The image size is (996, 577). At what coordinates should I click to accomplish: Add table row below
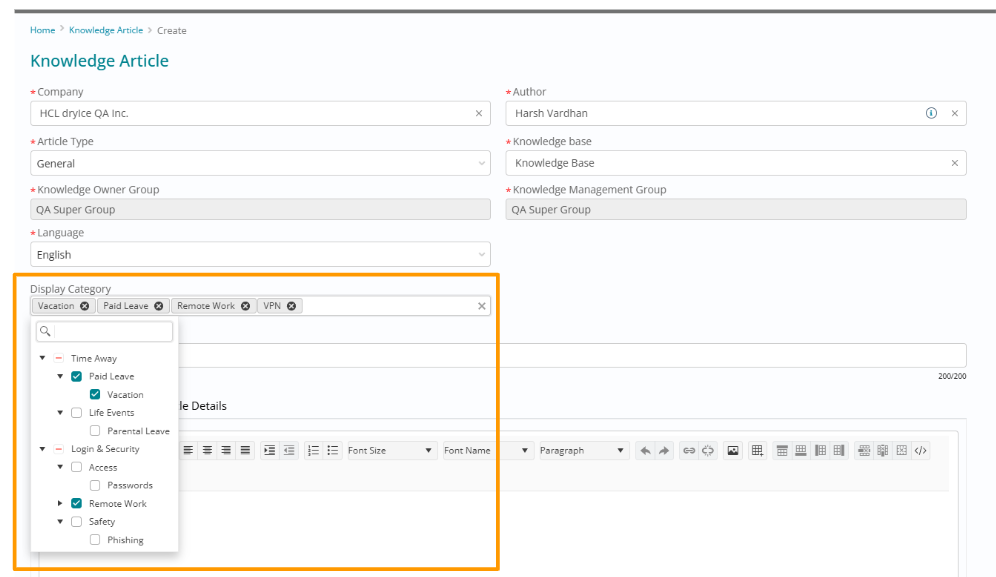pos(801,451)
